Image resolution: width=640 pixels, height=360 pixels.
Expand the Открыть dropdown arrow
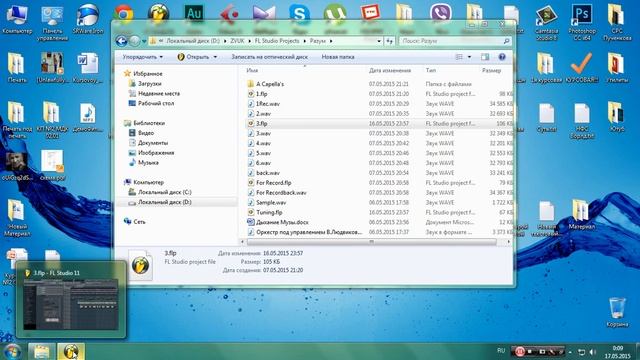215,57
